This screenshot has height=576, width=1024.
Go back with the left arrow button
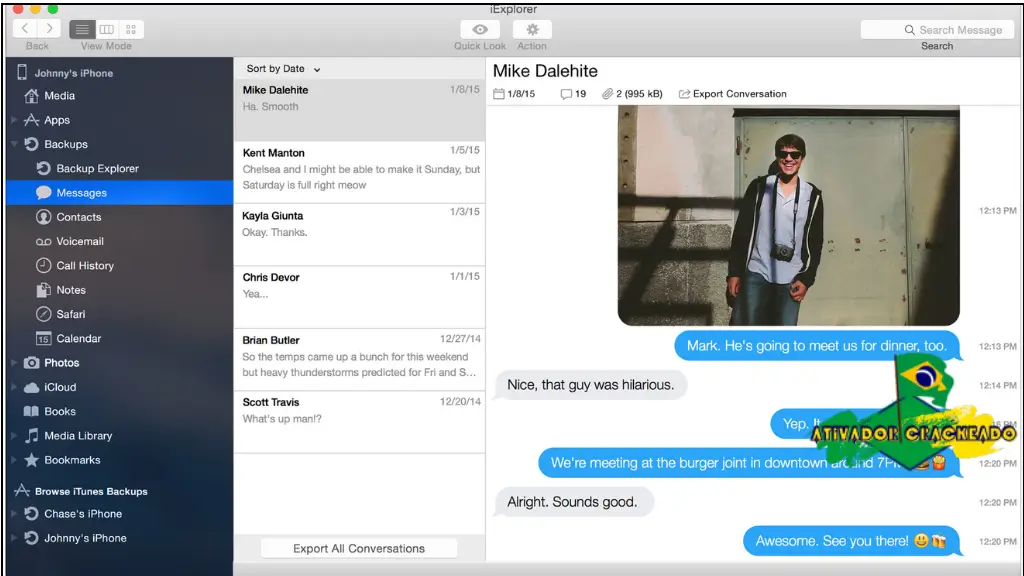pyautogui.click(x=25, y=29)
